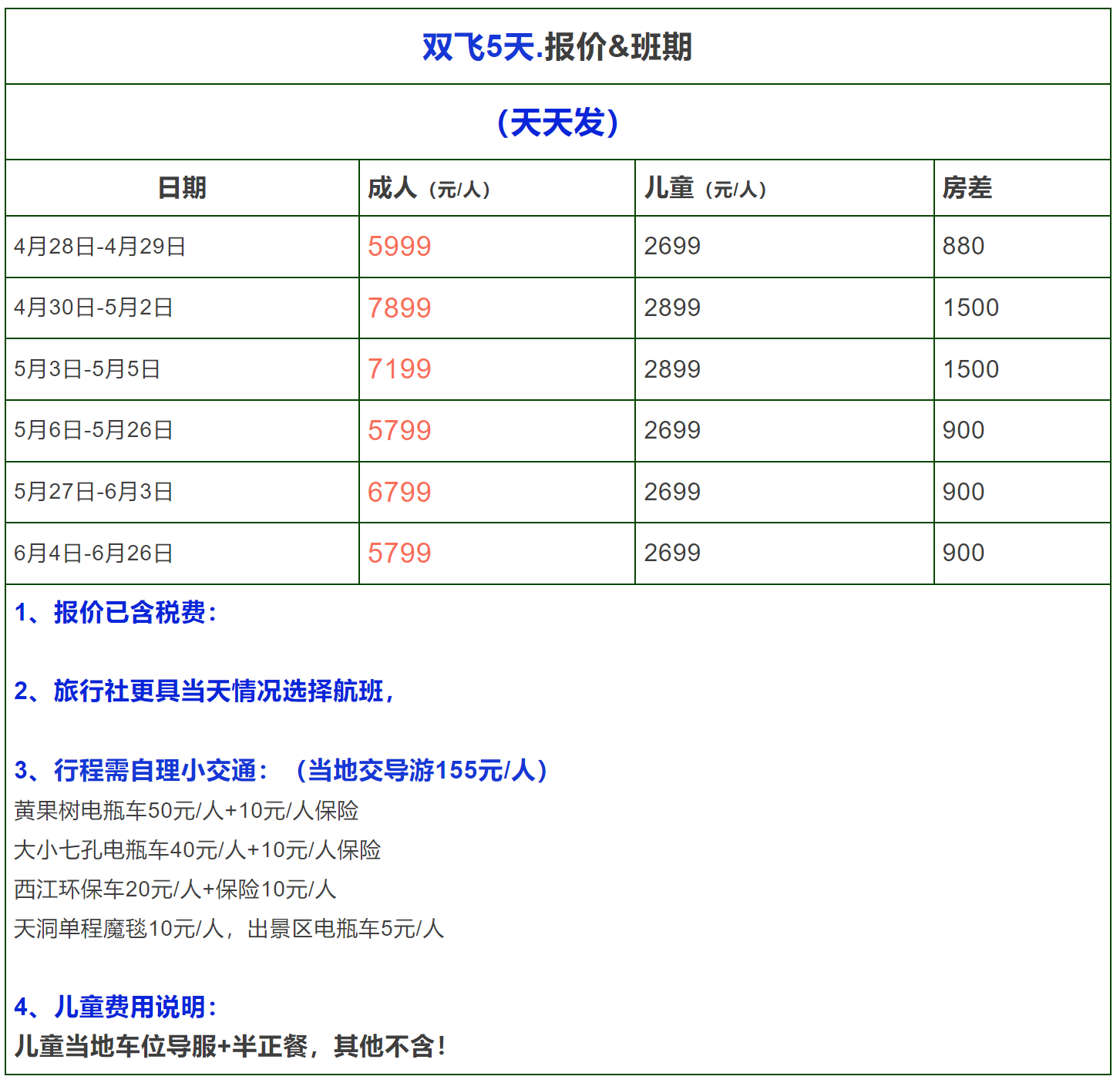1120x1083 pixels.
Task: Click child price 2699 in the 4月28日-4月29日 row
Action: (x=672, y=246)
